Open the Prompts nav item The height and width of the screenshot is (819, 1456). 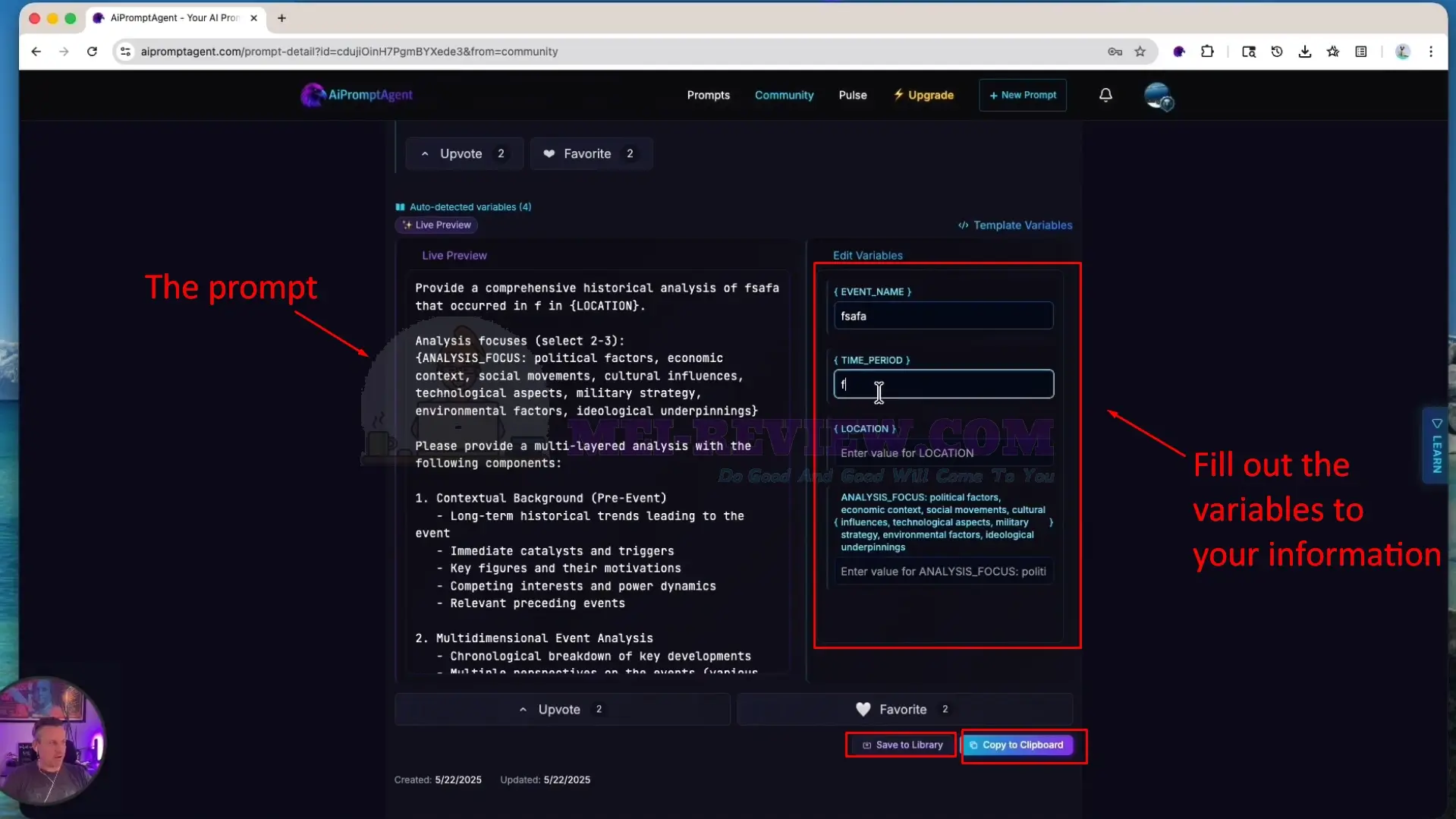coord(708,95)
